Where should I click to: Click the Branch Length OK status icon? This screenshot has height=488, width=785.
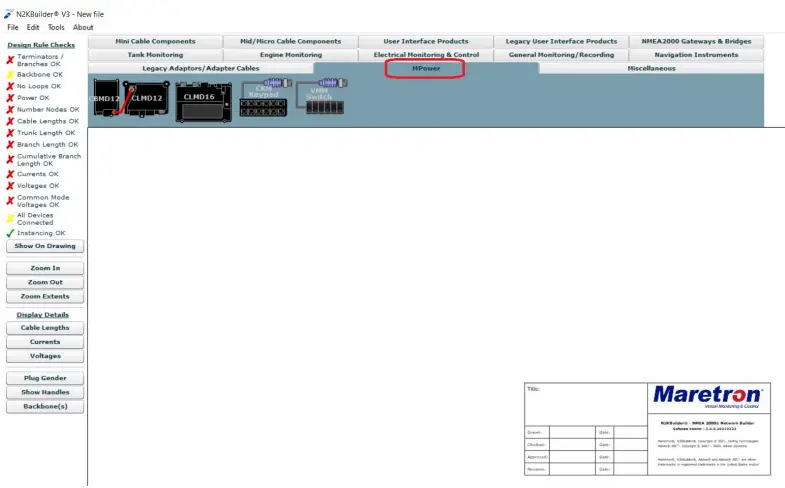click(10, 145)
